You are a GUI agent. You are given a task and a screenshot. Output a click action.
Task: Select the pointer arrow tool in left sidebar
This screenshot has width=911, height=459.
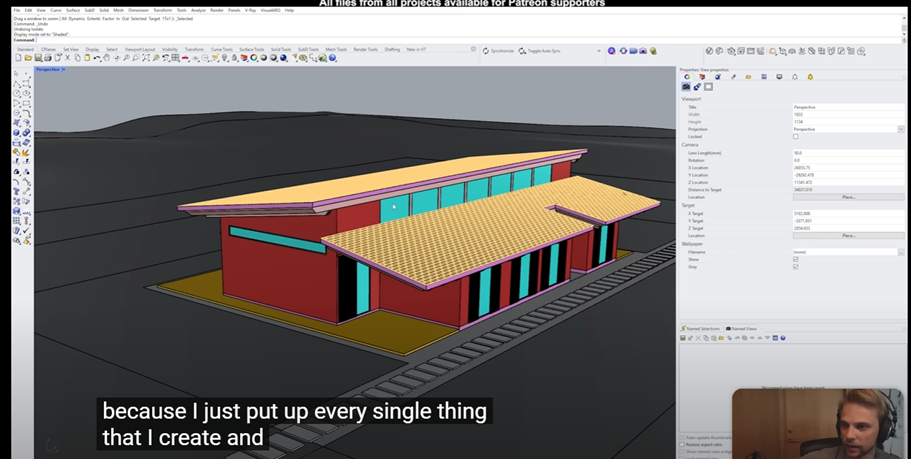pos(16,73)
